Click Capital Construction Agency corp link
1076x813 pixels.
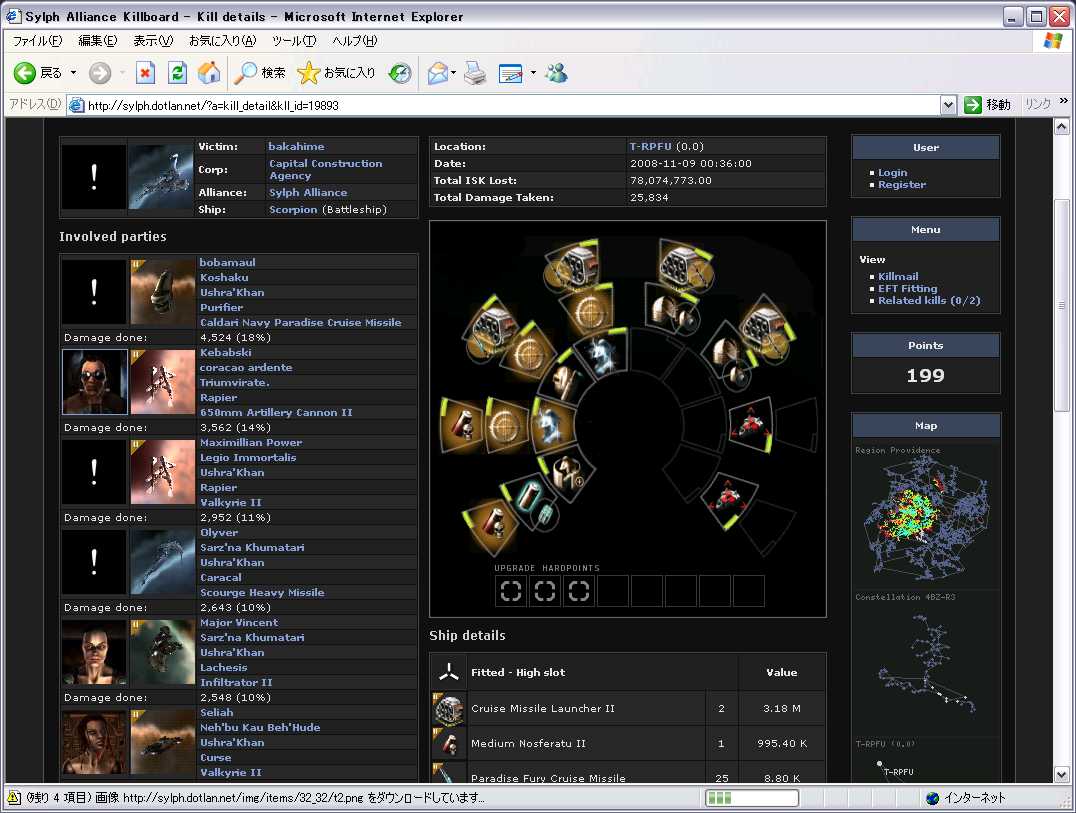326,169
